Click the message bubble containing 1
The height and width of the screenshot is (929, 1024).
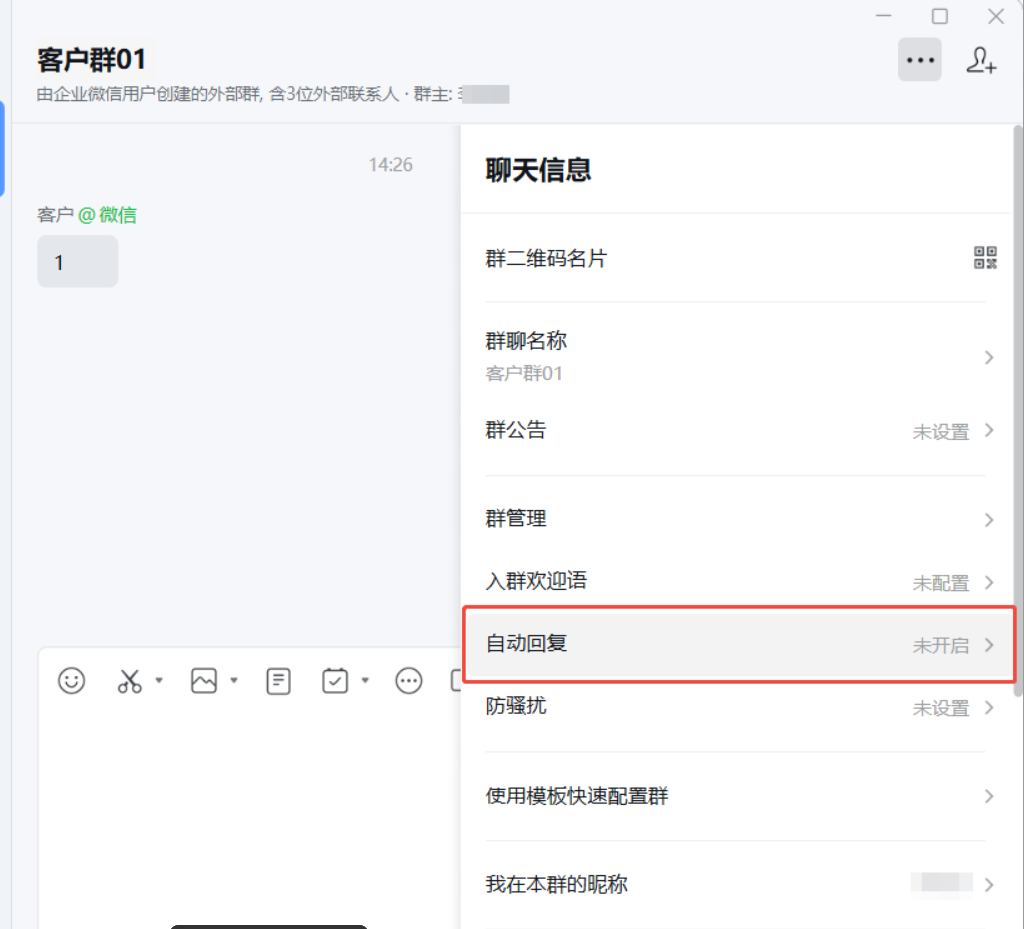click(x=77, y=262)
